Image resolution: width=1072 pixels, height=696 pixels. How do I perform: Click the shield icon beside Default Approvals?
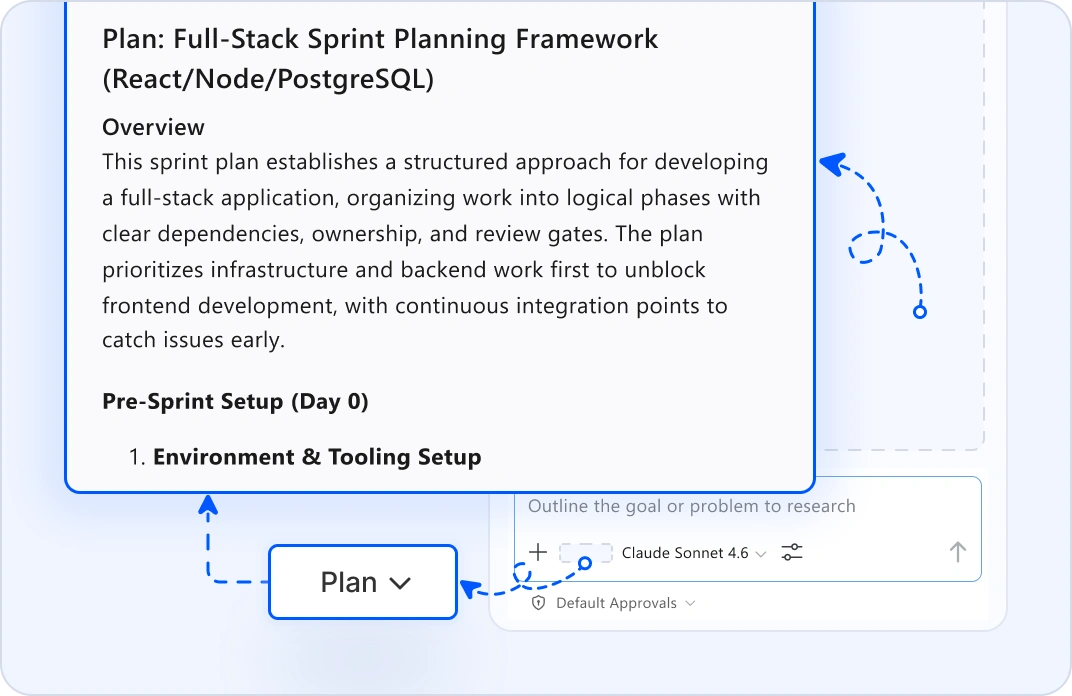click(x=539, y=603)
